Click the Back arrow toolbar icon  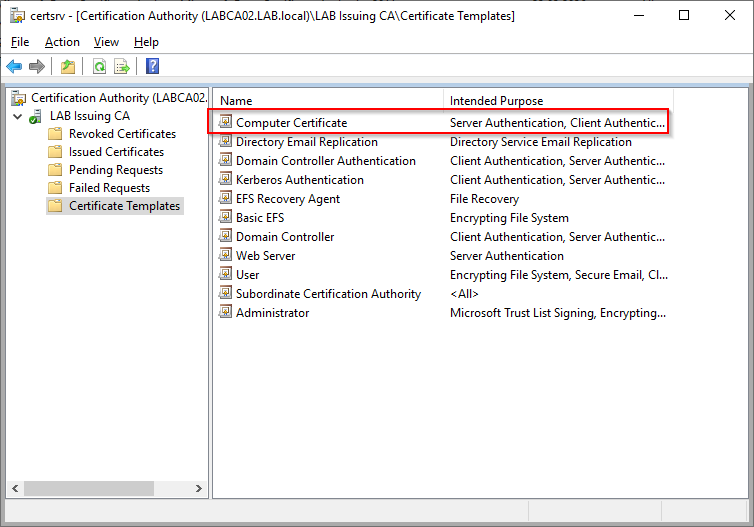(x=14, y=66)
